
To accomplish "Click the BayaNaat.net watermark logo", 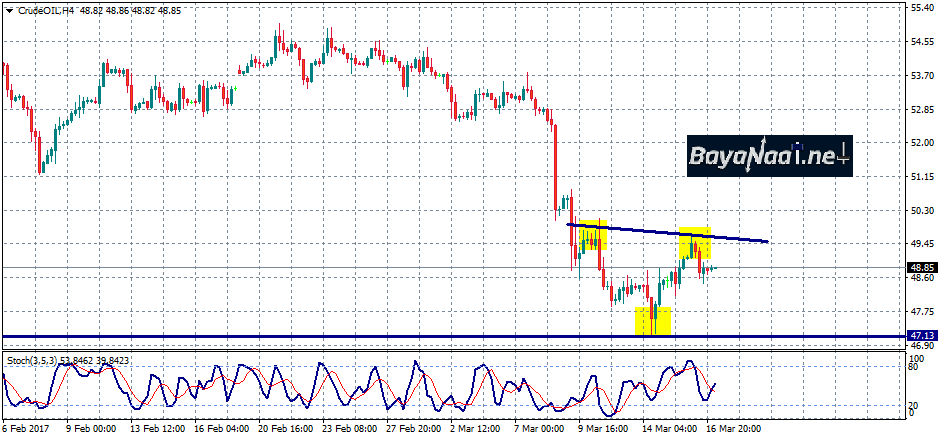I will pos(768,156).
